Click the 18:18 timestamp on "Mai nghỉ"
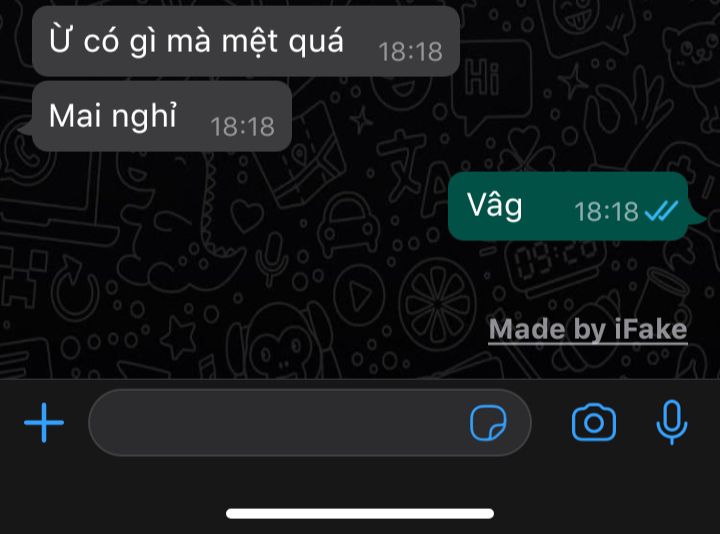 point(242,126)
